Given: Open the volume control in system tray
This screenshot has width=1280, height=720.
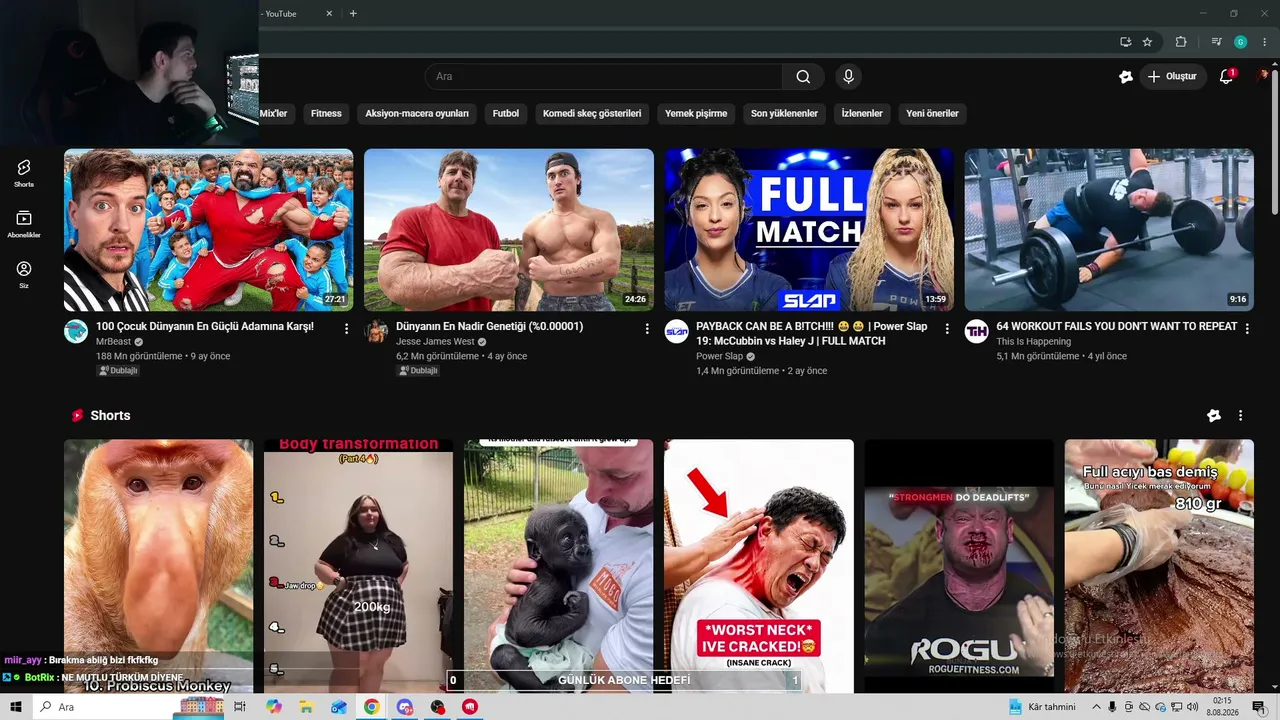Looking at the screenshot, I should coord(1195,707).
